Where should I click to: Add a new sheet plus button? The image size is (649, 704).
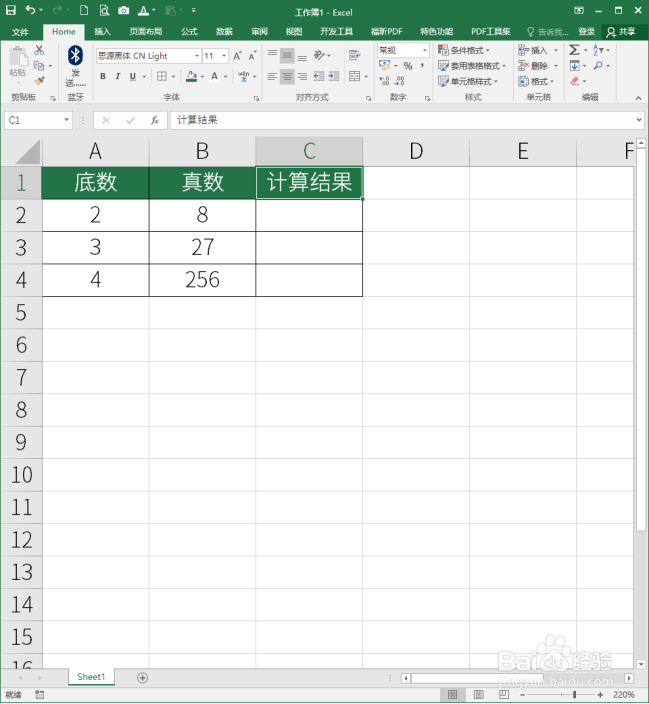pos(142,678)
